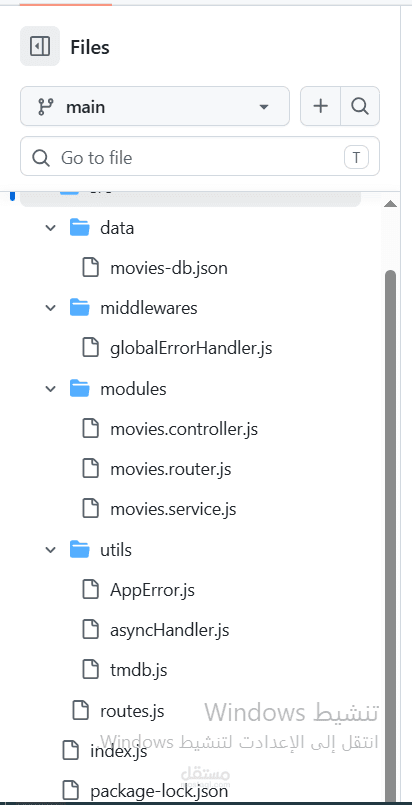Click the plus icon to add file

321,106
